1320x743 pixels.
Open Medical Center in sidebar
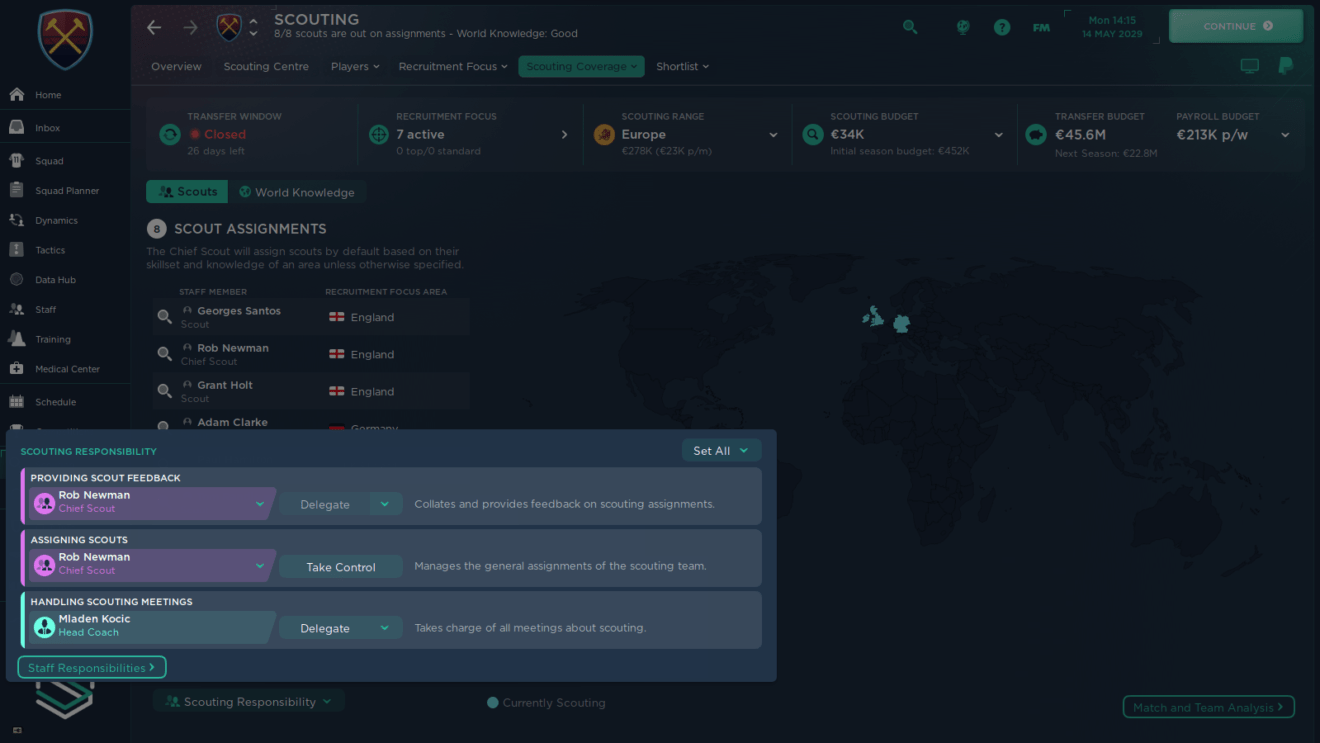click(x=67, y=369)
